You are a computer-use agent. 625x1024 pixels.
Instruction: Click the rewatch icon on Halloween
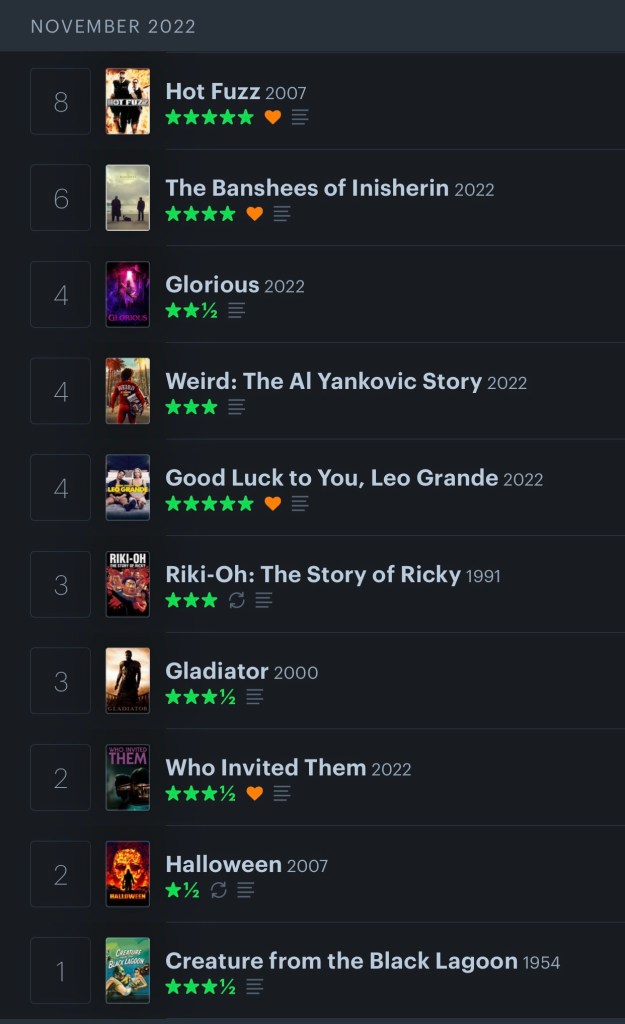coord(219,890)
